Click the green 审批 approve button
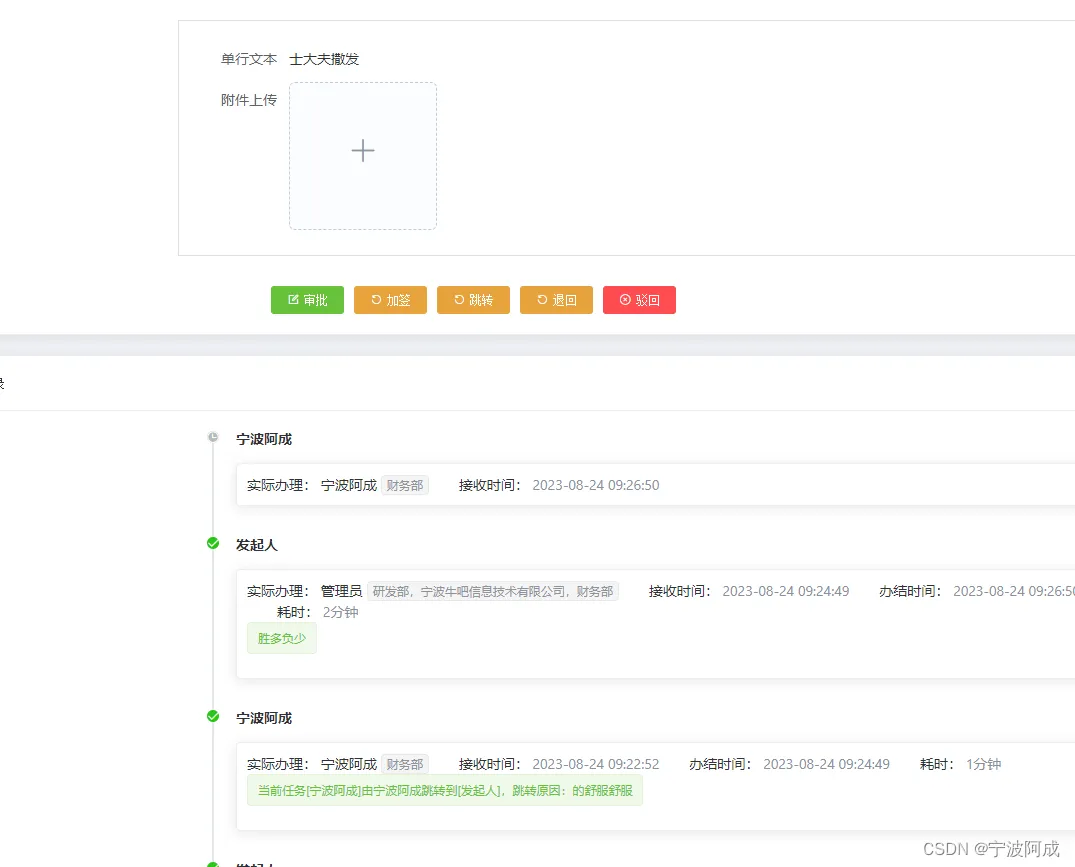Viewport: 1075px width, 867px height. [307, 300]
